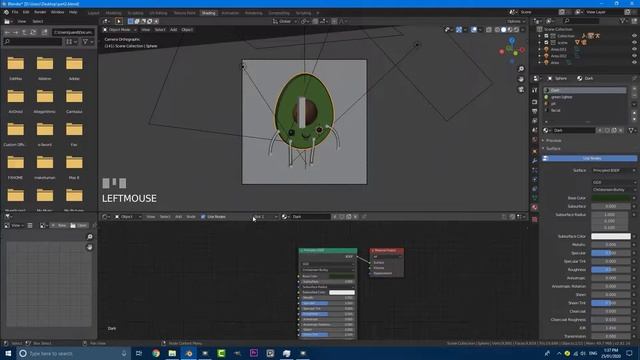Viewport: 640px width, 360px height.
Task: Toggle visibility of Scene row in outliner
Action: point(634,42)
